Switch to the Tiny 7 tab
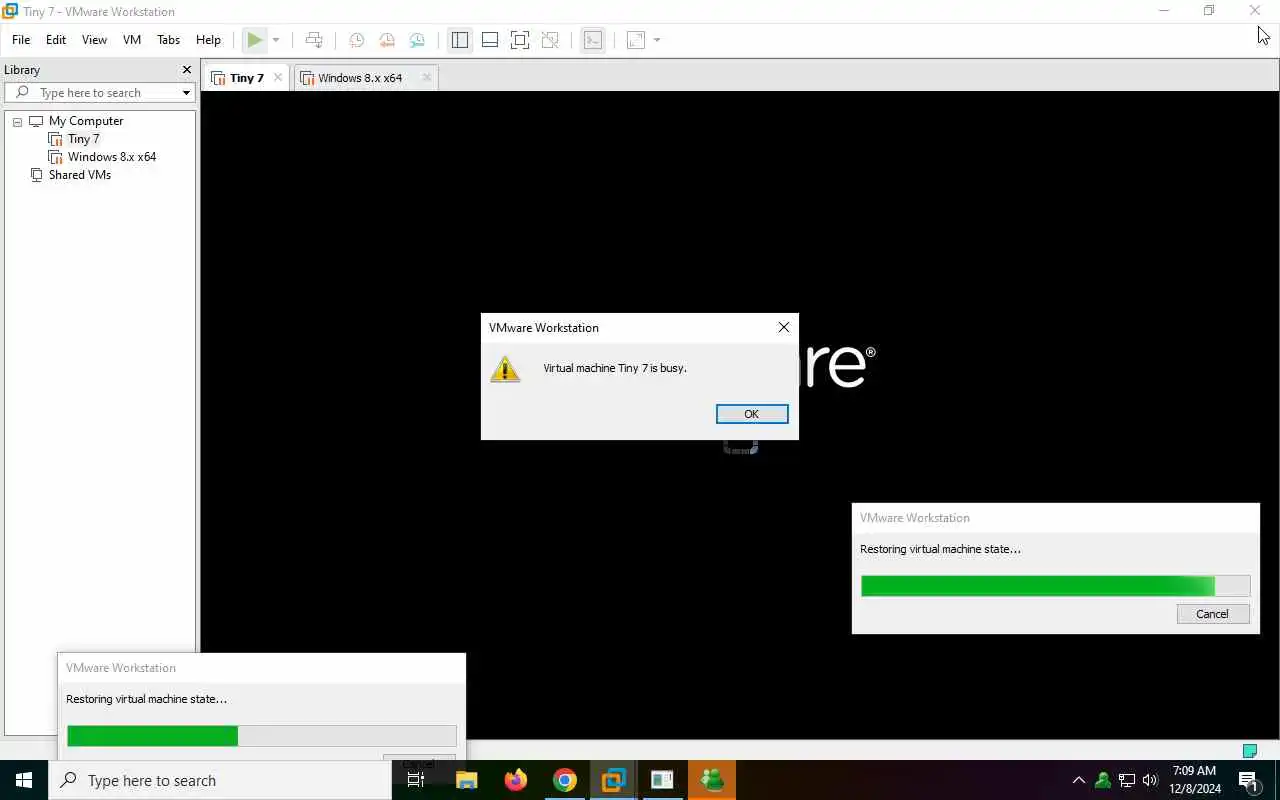The width and height of the screenshot is (1280, 800). 246,78
